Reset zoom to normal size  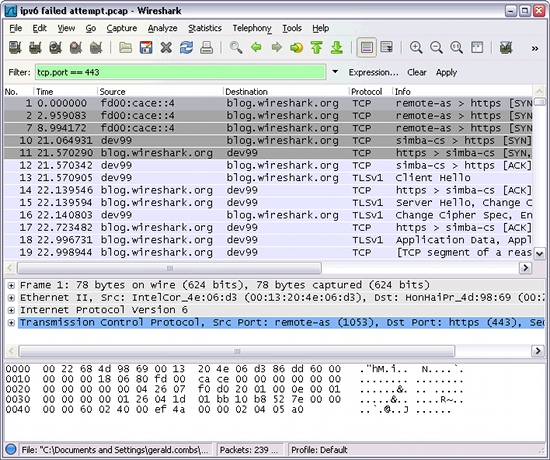pos(457,47)
